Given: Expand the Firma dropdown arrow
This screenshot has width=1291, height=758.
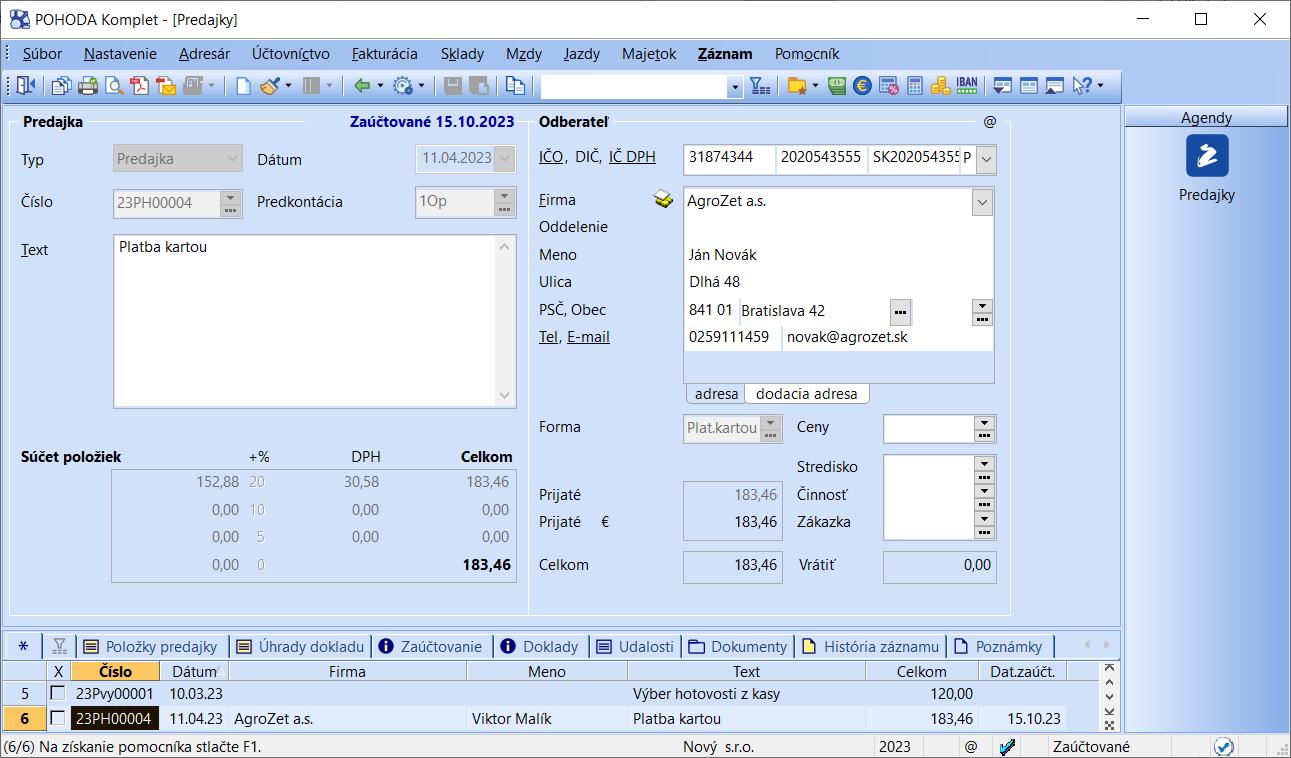Looking at the screenshot, I should (982, 202).
